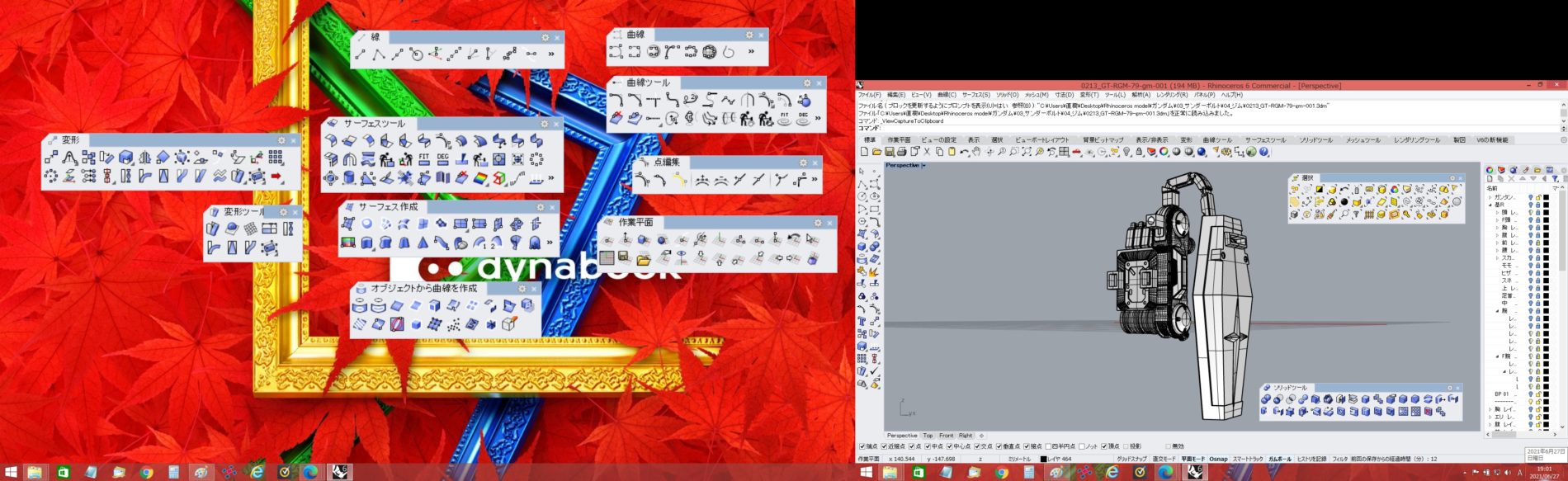Switch to the Right viewport tab
The height and width of the screenshot is (481, 1568).
[x=966, y=436]
